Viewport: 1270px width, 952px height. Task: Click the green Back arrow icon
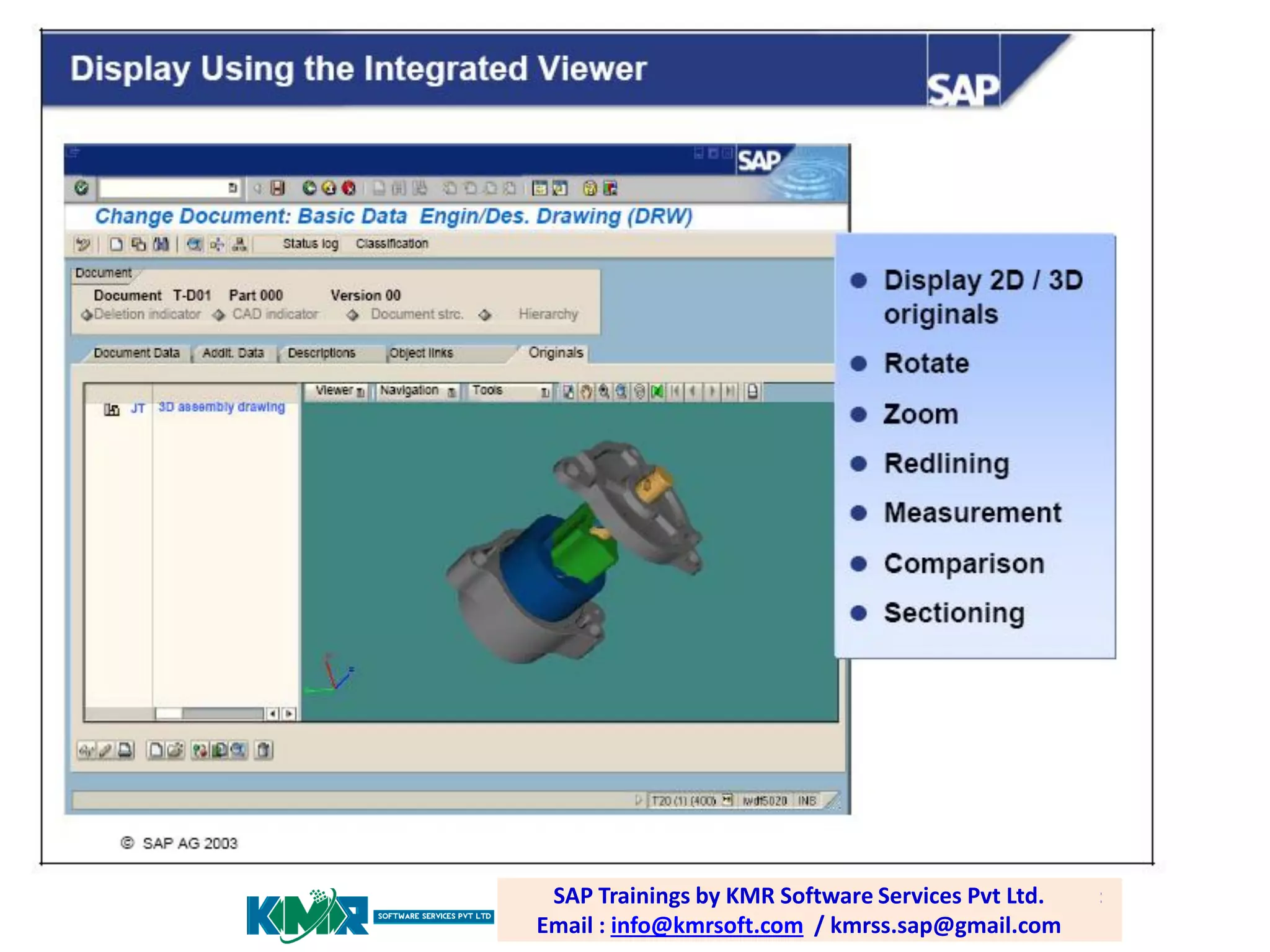[x=309, y=188]
